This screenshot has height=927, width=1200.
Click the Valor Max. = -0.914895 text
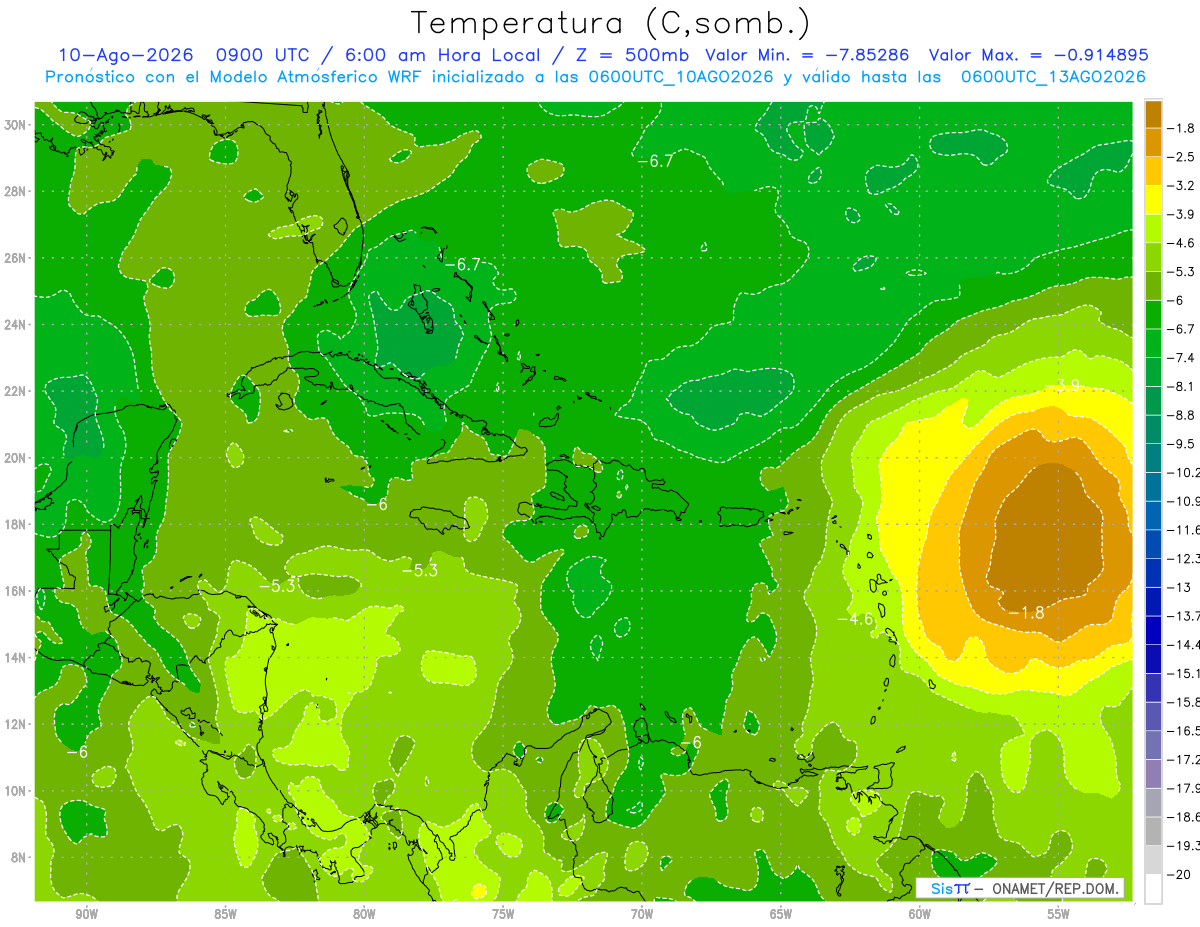tap(1038, 55)
